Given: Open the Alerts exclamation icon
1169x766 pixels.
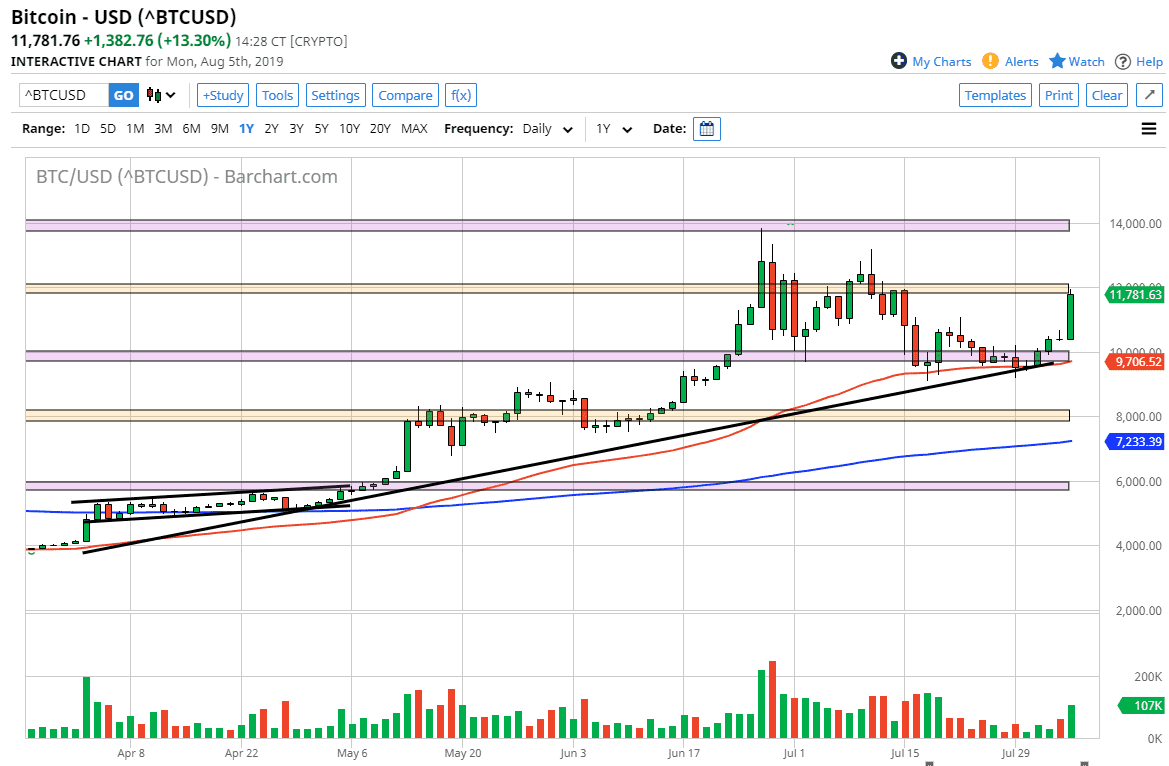Looking at the screenshot, I should pos(989,61).
